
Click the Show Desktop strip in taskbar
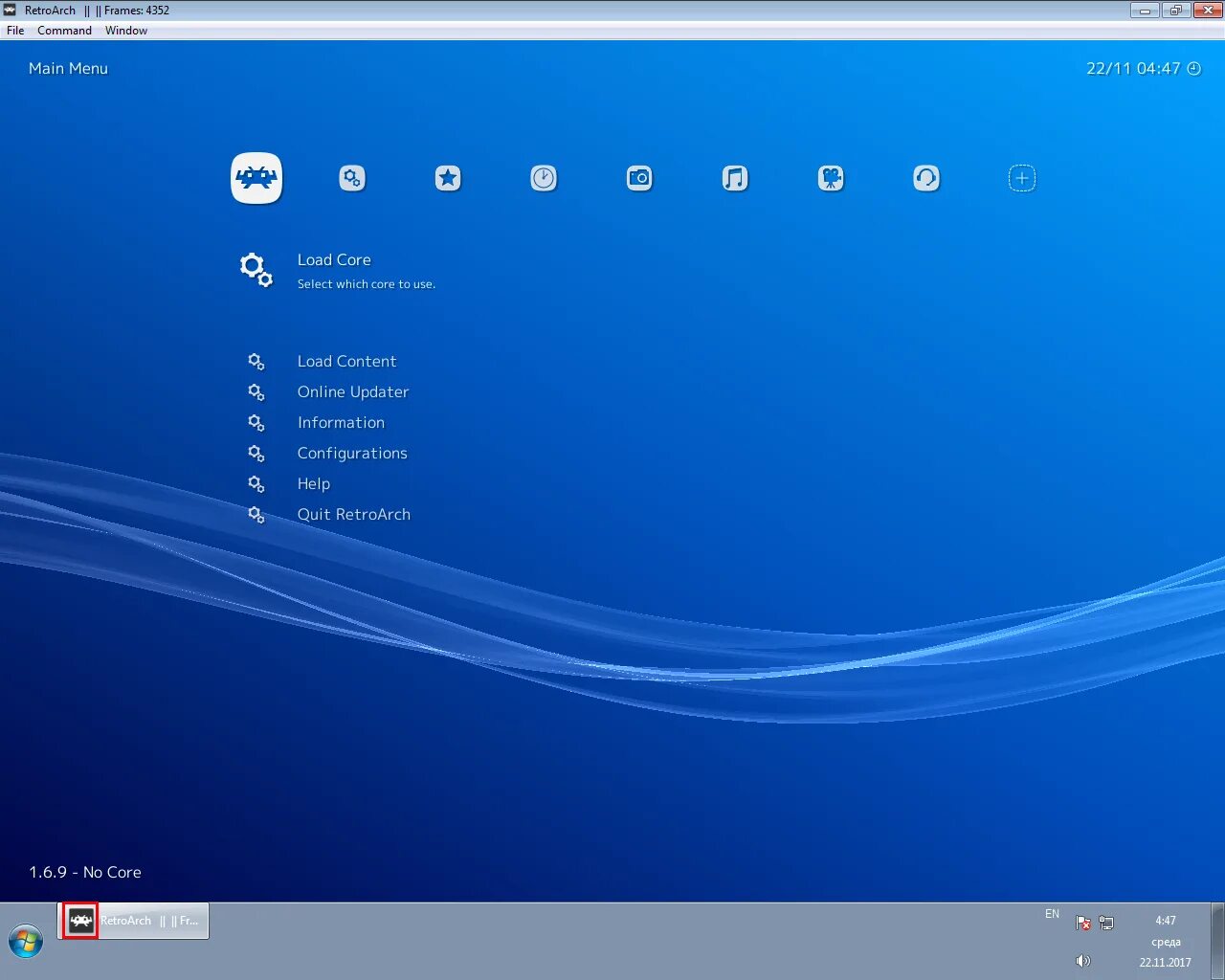(x=1218, y=942)
